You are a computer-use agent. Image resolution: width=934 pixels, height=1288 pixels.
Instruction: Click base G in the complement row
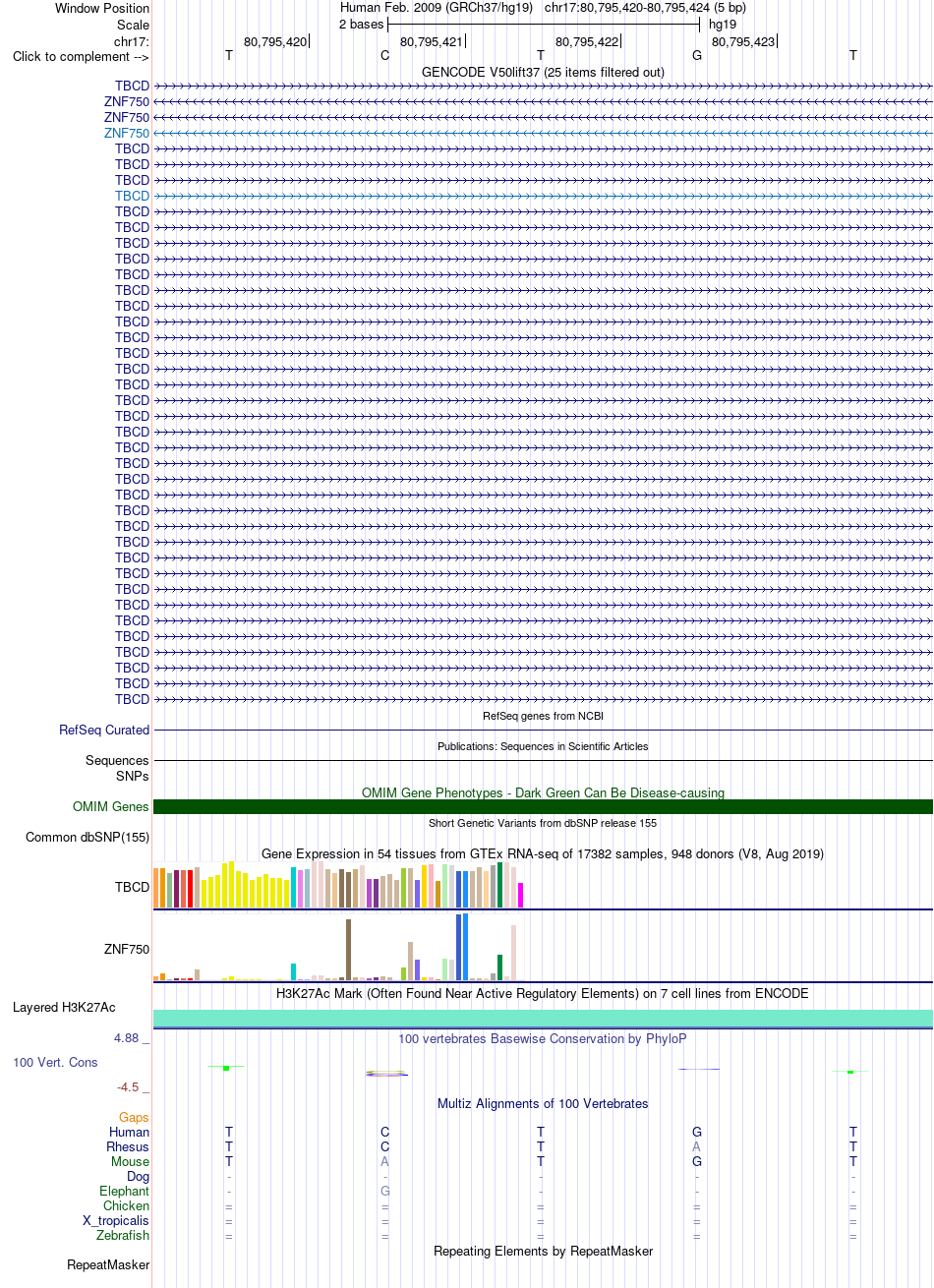coord(697,55)
